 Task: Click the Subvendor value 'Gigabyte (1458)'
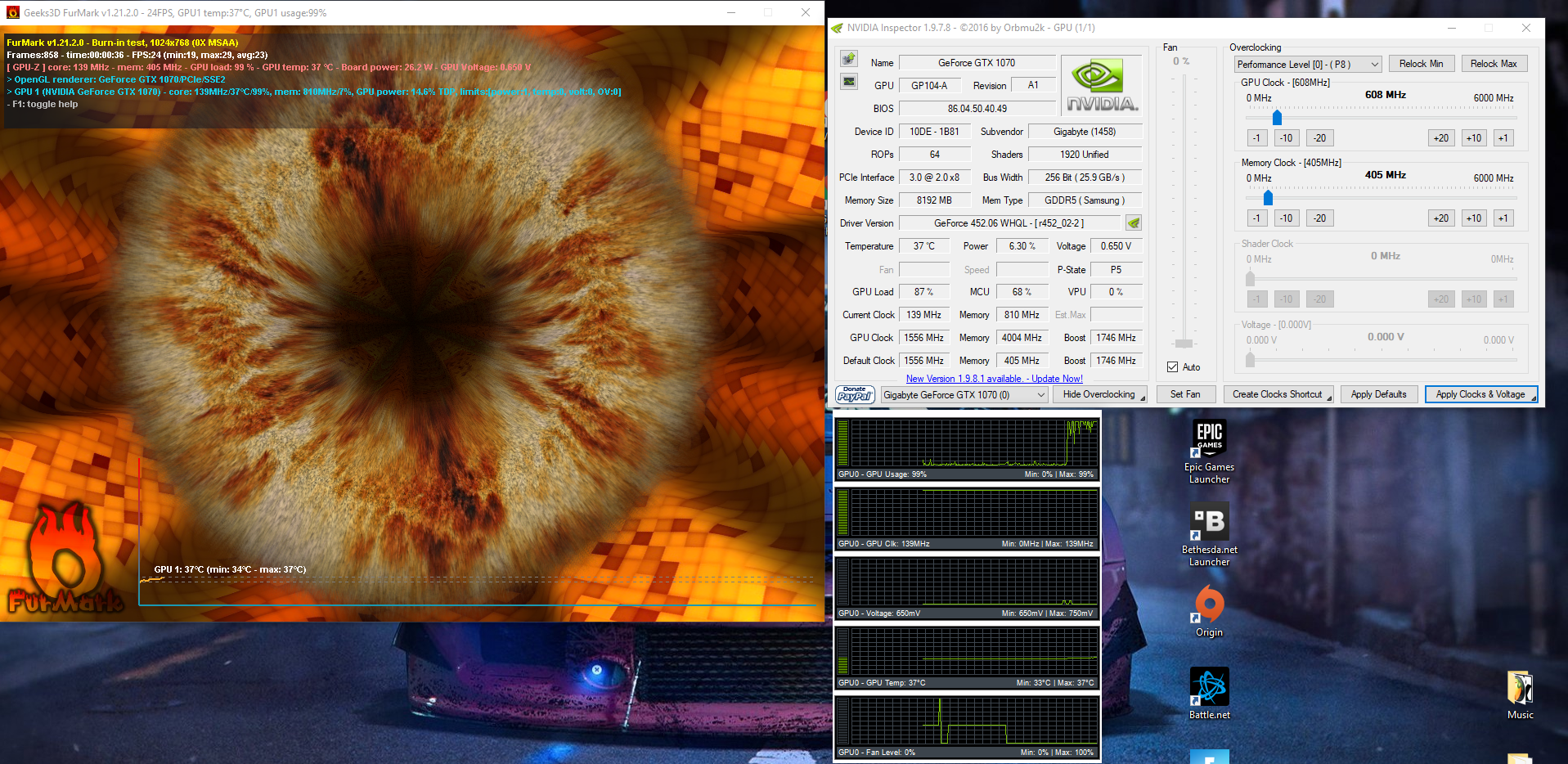pos(1085,132)
